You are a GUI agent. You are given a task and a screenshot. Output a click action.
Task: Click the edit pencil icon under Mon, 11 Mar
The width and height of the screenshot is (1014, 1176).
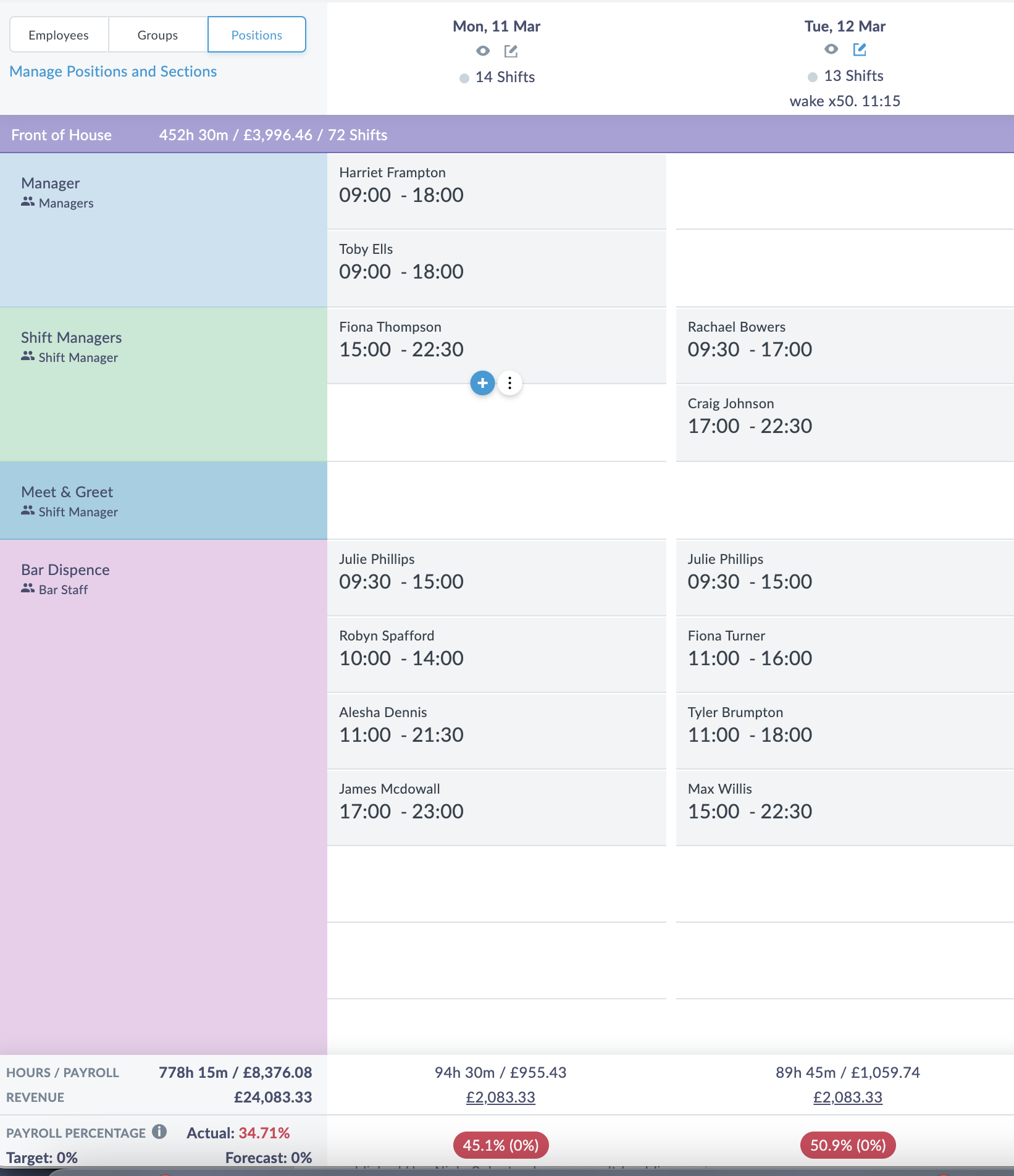click(510, 51)
